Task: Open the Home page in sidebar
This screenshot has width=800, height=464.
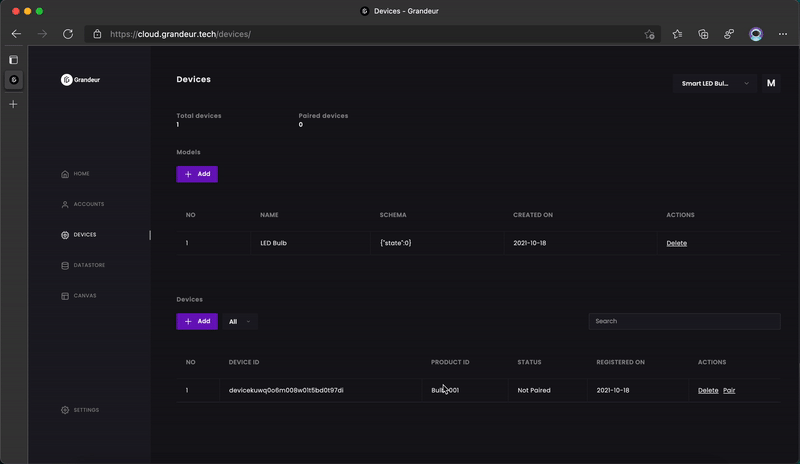Action: [75, 174]
